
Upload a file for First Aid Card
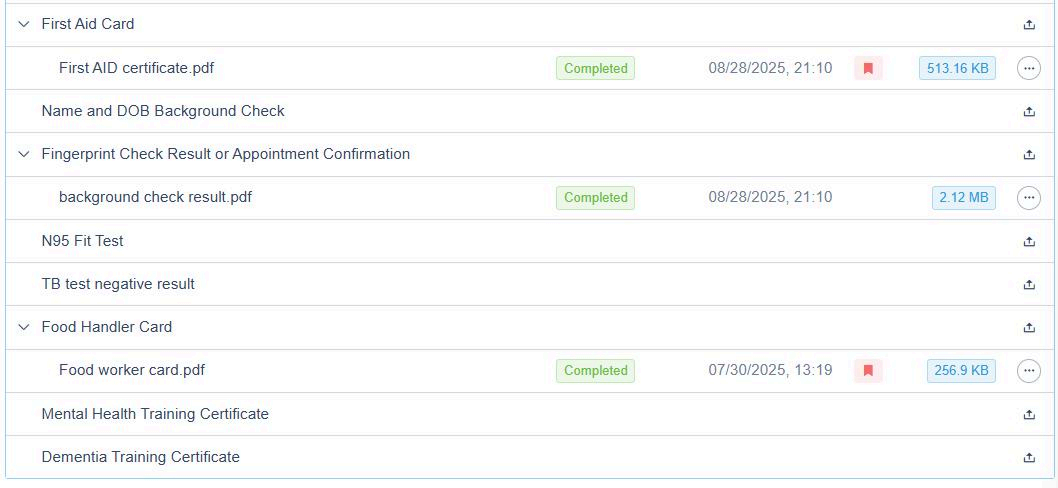point(1029,25)
